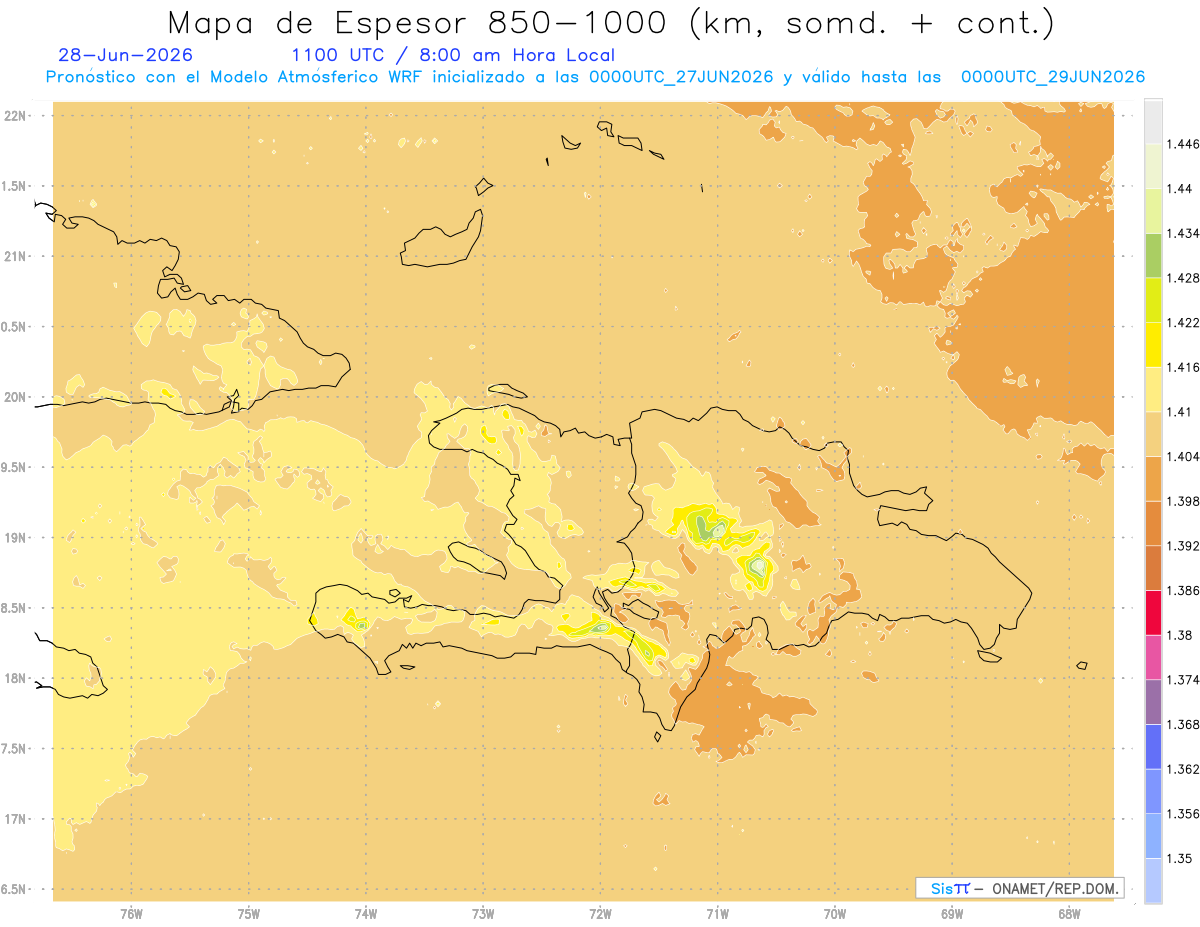The height and width of the screenshot is (927, 1200).
Task: Click the legend value '1.35'
Action: pyautogui.click(x=1179, y=858)
